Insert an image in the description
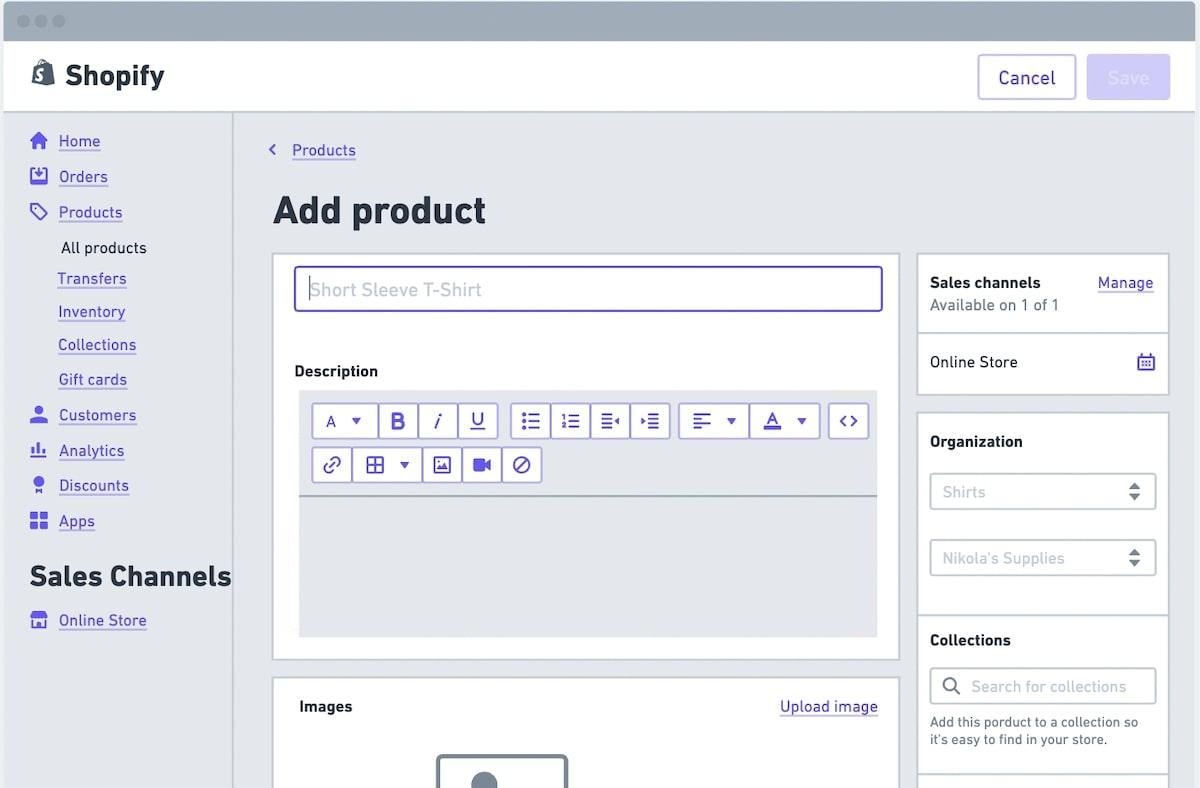Viewport: 1200px width, 788px height. tap(442, 465)
